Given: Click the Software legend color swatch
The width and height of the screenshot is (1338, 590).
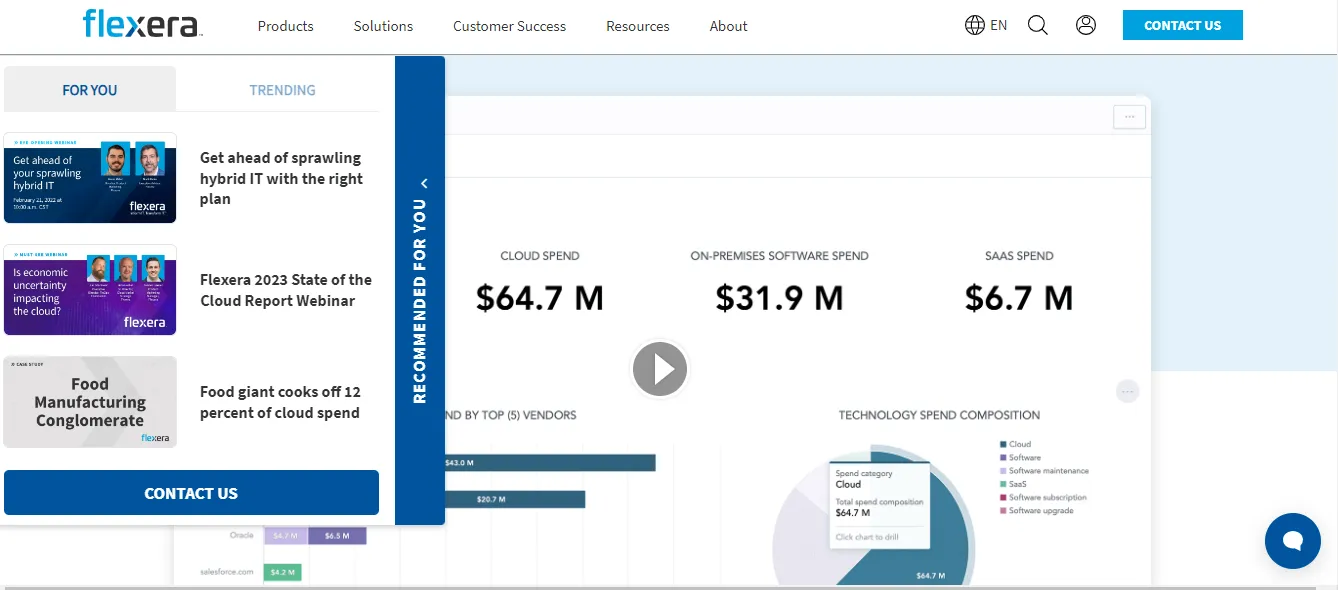Looking at the screenshot, I should (1002, 457).
